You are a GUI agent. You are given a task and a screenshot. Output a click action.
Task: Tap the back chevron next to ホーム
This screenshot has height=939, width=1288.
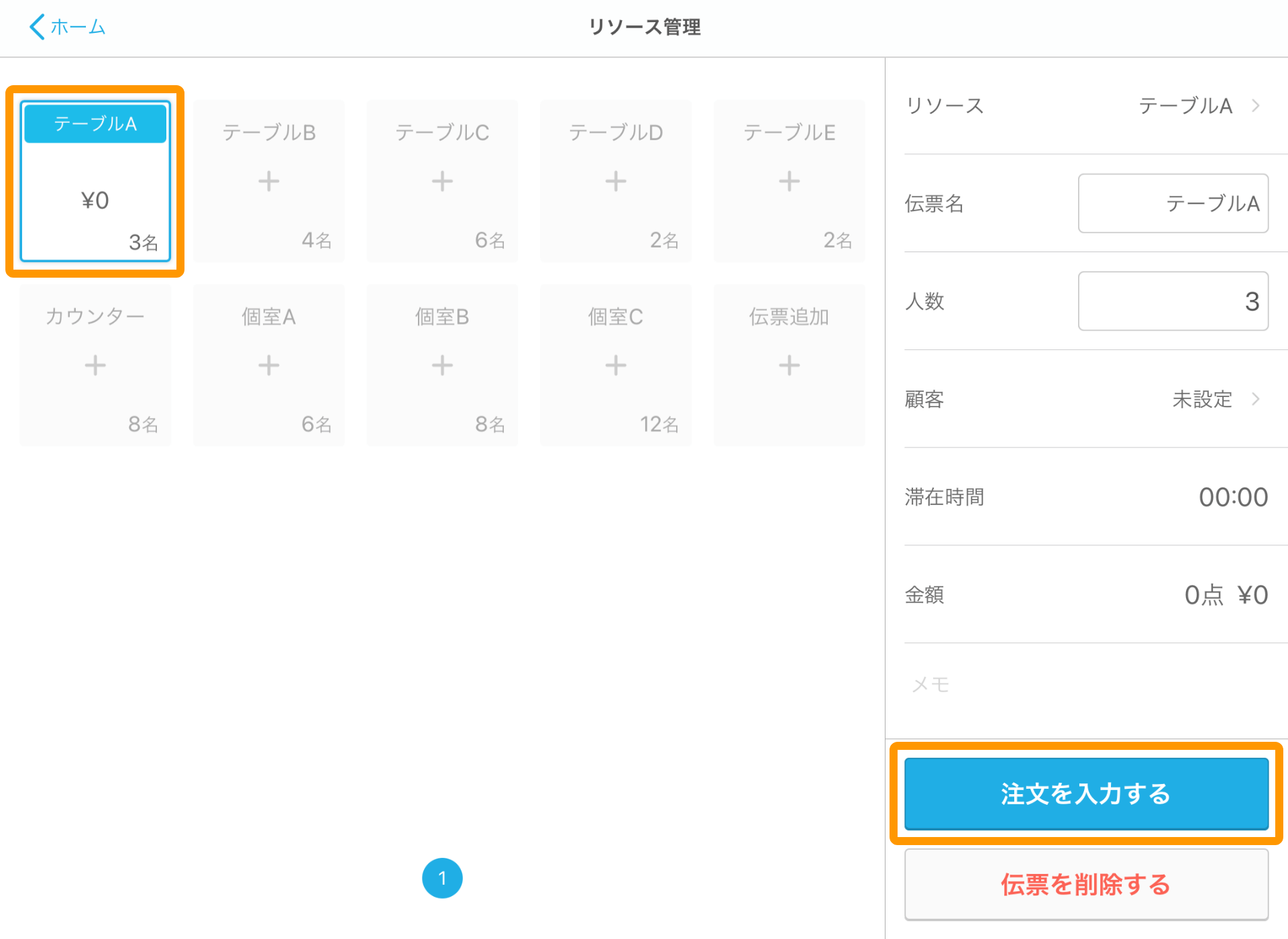tap(36, 27)
